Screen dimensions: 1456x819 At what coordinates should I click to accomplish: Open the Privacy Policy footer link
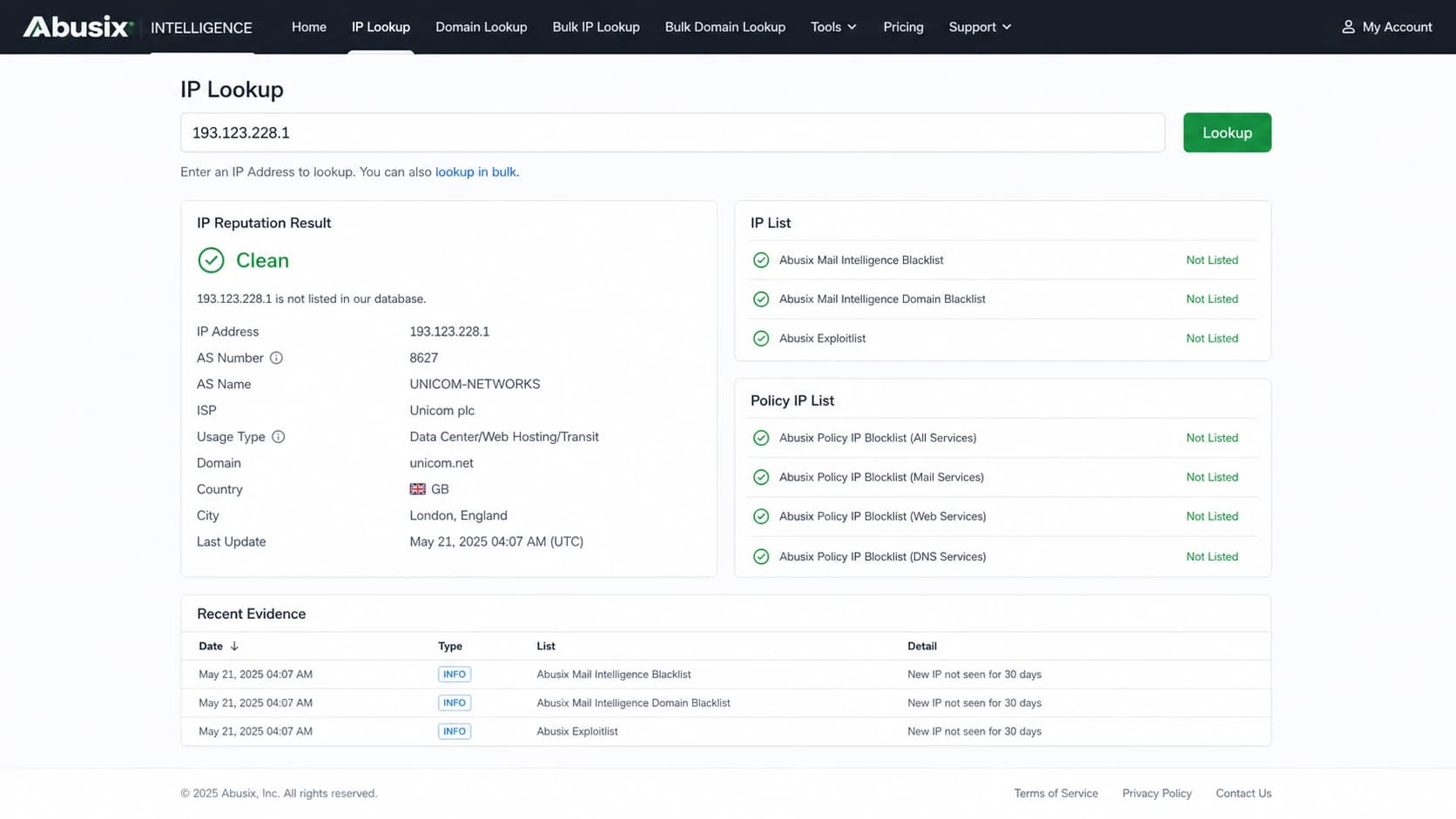click(1156, 794)
